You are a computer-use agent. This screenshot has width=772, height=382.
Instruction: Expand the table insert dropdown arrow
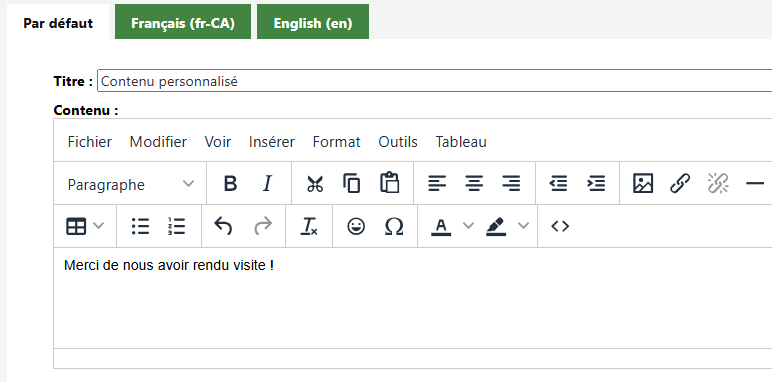click(98, 226)
